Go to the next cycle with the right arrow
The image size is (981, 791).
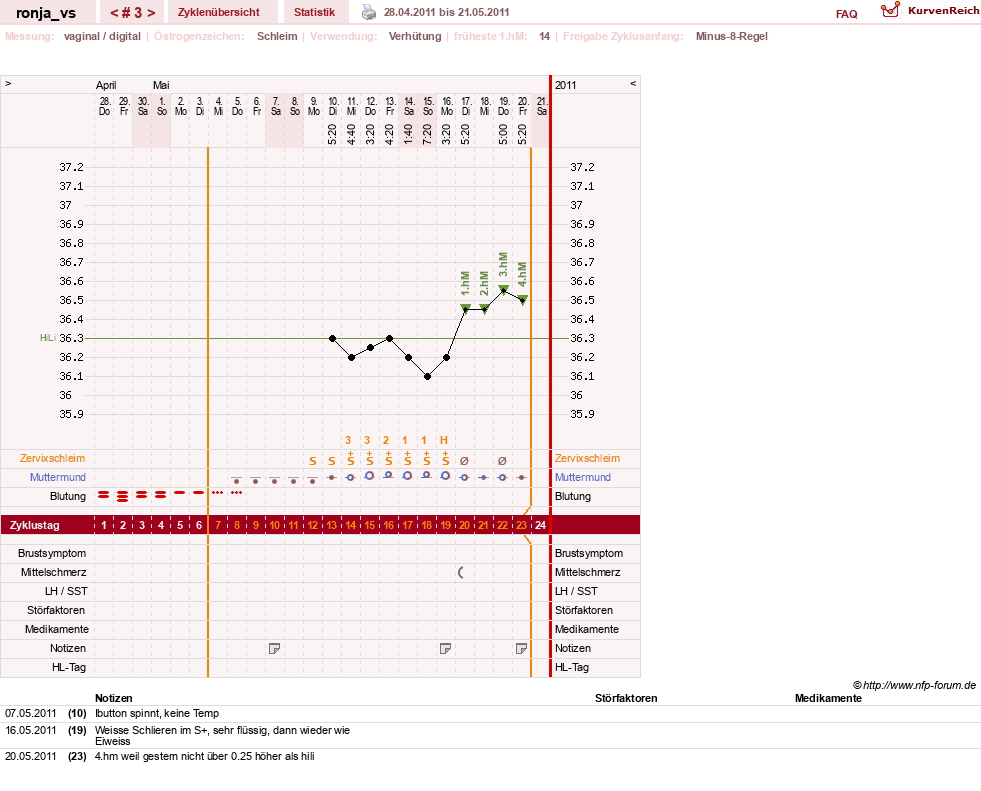coord(151,13)
